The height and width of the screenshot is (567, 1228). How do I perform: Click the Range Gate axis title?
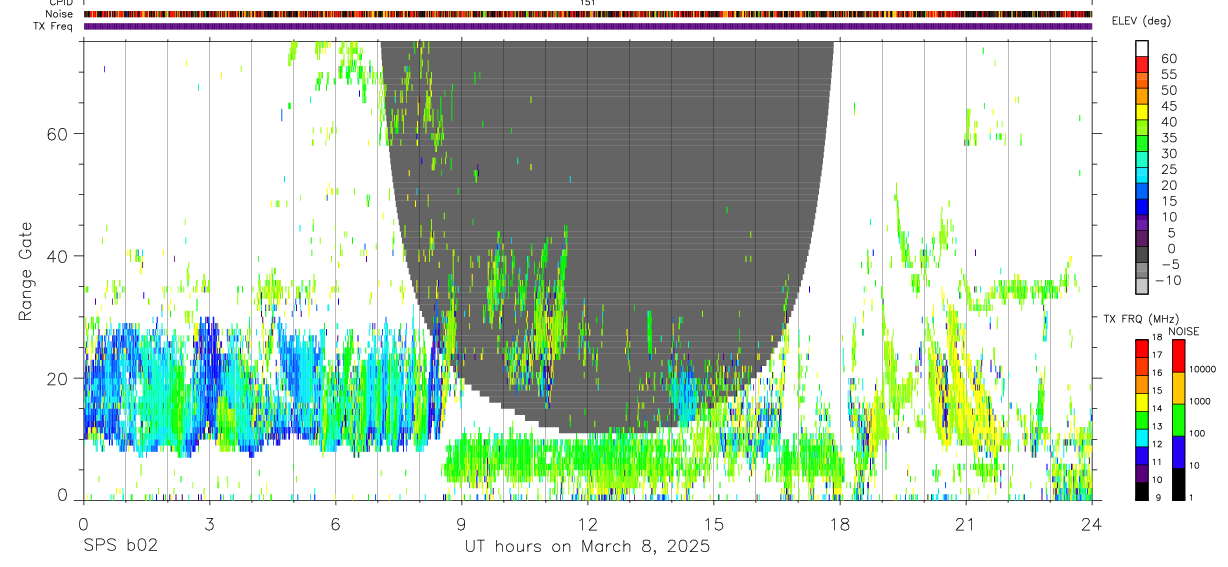coord(27,273)
